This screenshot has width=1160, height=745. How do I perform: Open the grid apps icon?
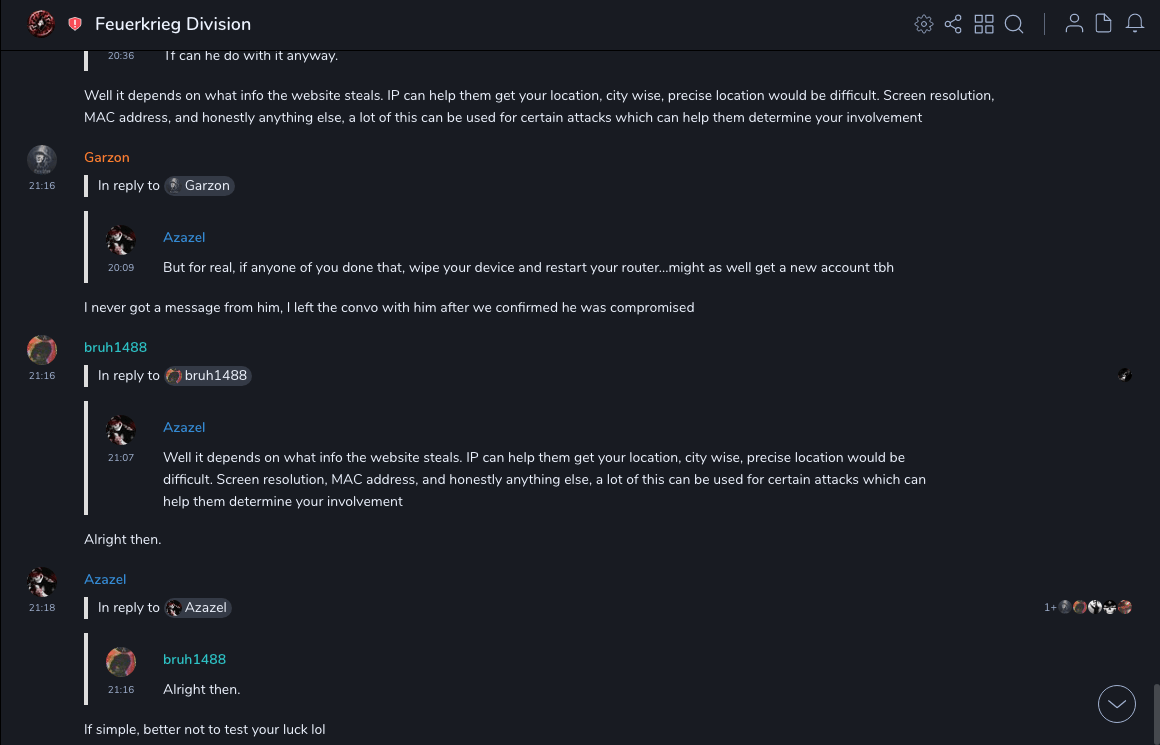tap(984, 24)
